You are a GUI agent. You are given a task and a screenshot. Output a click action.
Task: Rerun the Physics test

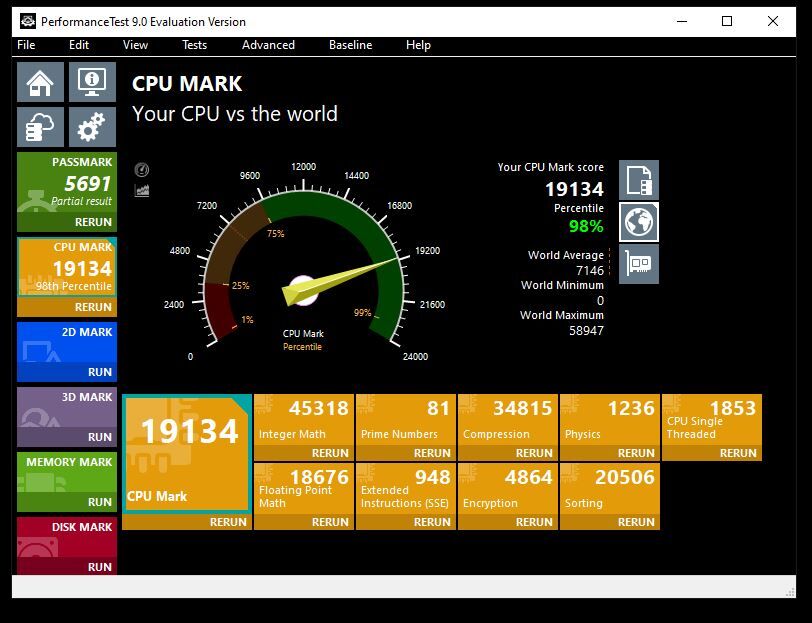pyautogui.click(x=610, y=453)
